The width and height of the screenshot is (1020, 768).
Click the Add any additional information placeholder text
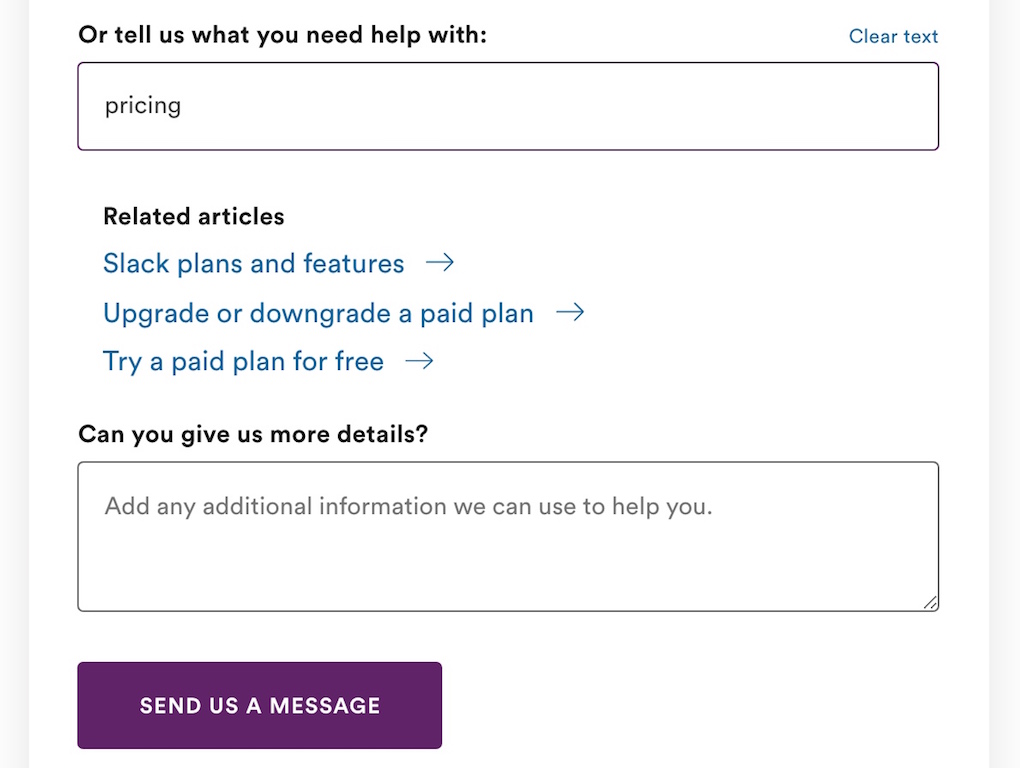coord(409,507)
